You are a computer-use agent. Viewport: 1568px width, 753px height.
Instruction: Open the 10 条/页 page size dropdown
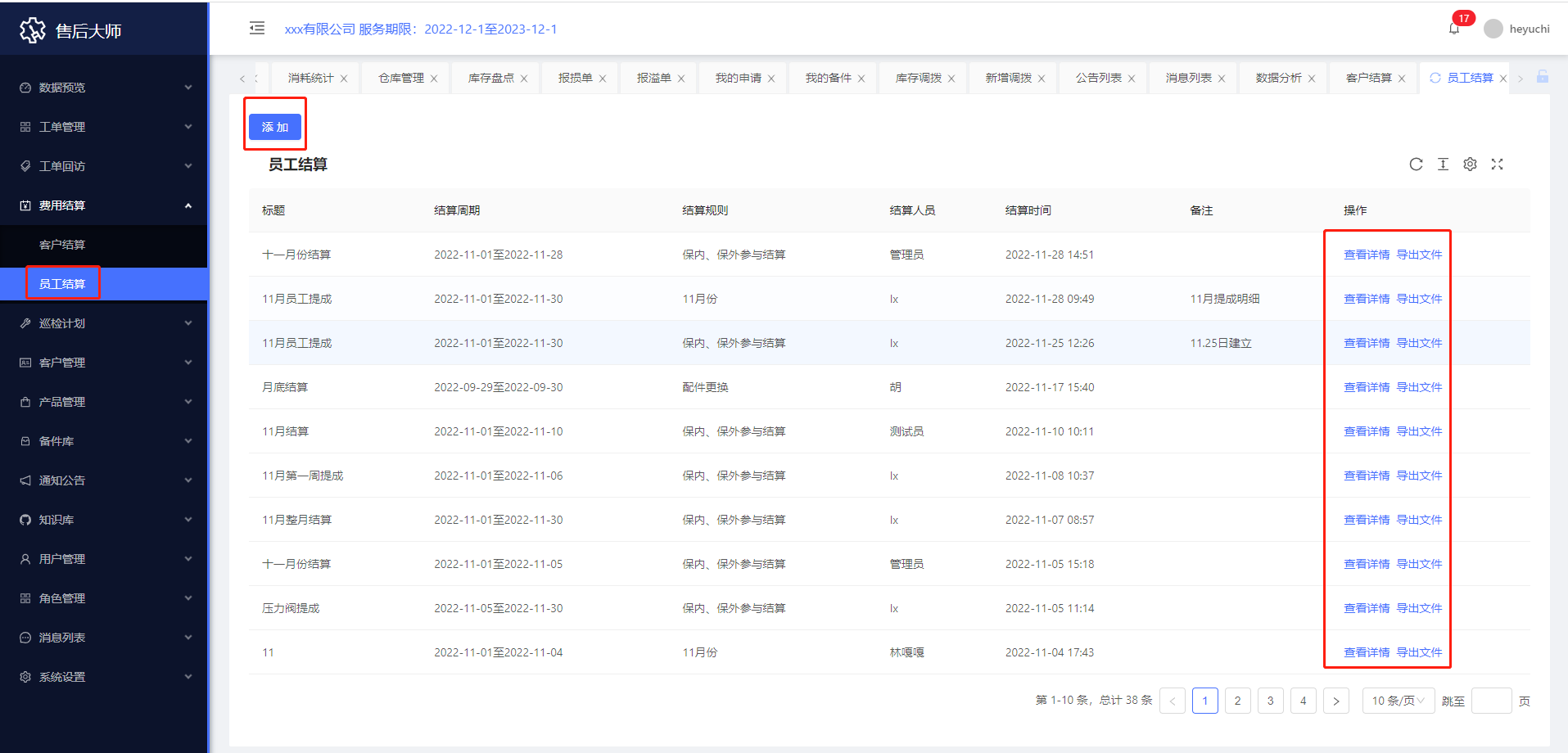(1398, 701)
